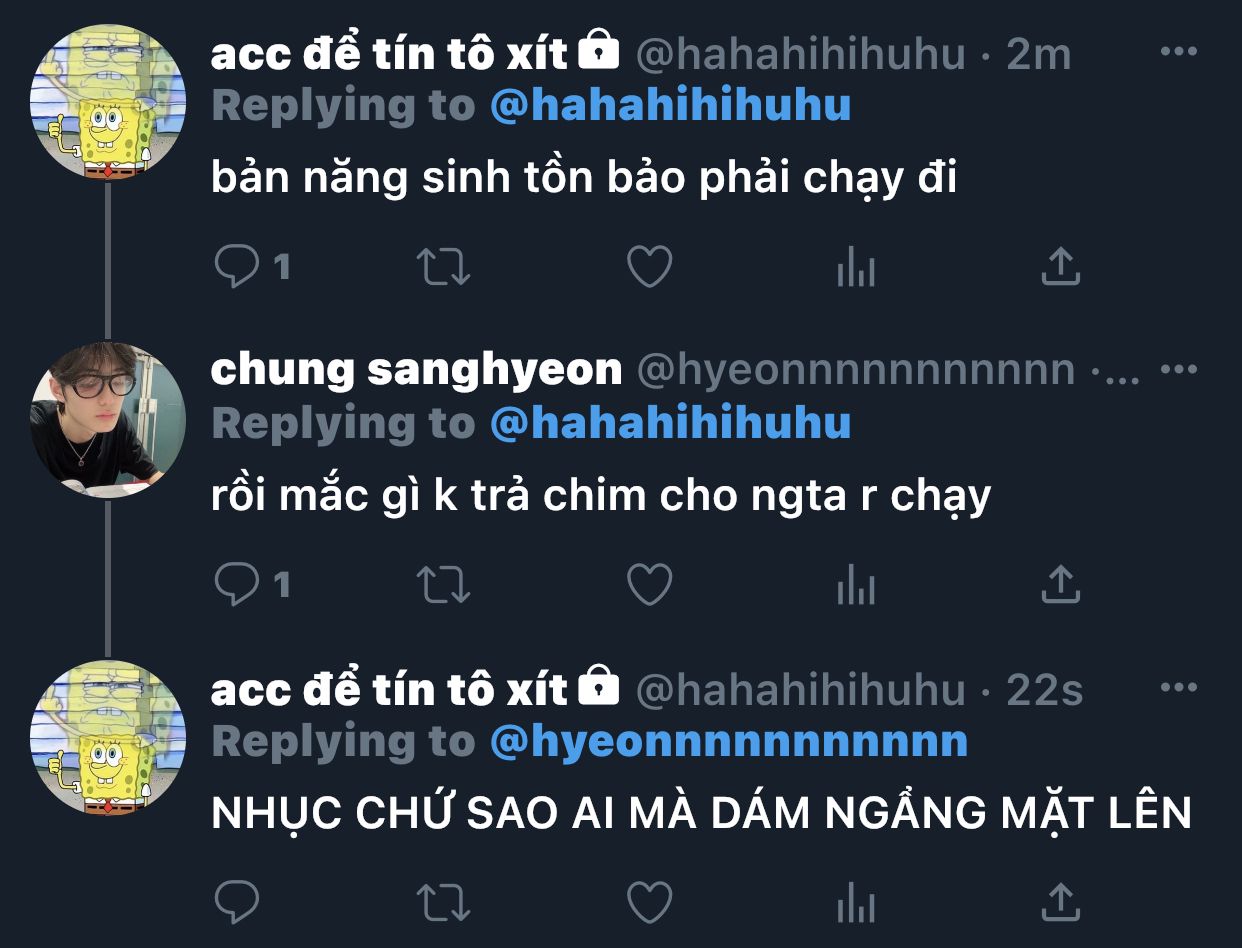Open the @hahahihihuhu mention in the first tweet
This screenshot has width=1242, height=948.
(x=670, y=105)
